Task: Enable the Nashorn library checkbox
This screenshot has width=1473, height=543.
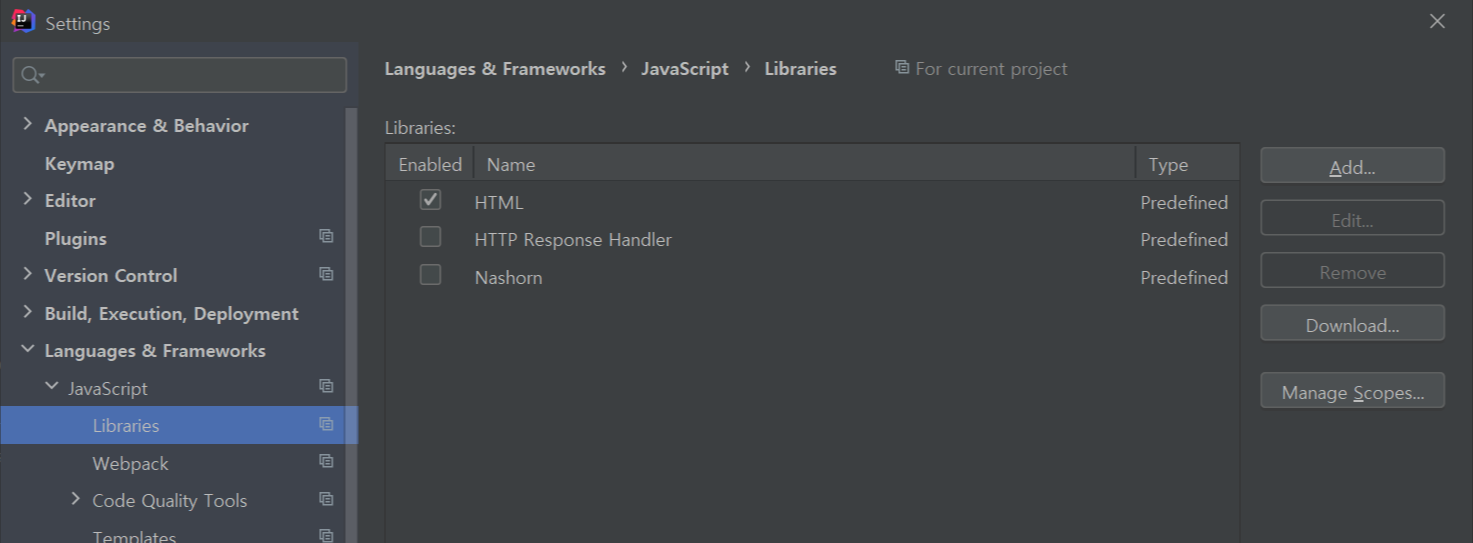Action: click(430, 274)
